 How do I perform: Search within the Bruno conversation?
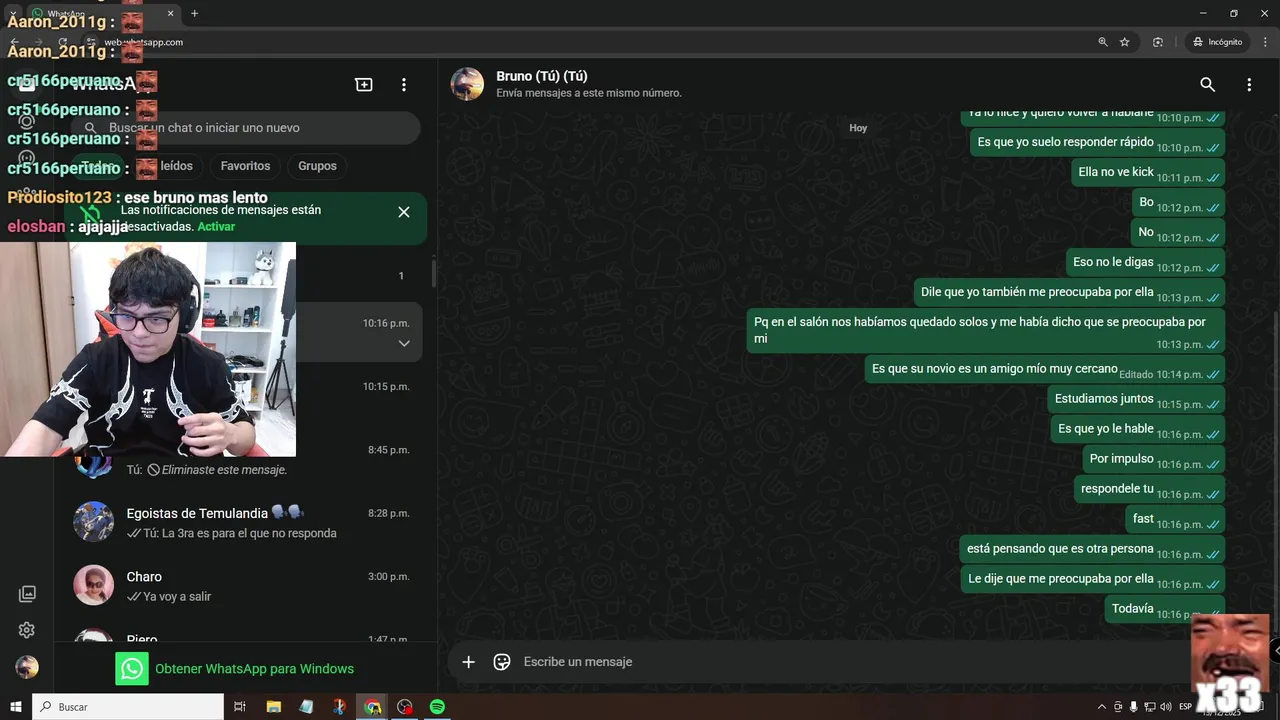tap(1208, 85)
